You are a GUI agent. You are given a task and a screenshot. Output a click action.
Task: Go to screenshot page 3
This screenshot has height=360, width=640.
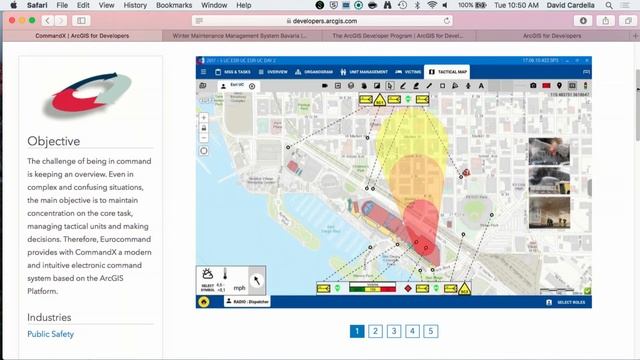click(x=394, y=331)
